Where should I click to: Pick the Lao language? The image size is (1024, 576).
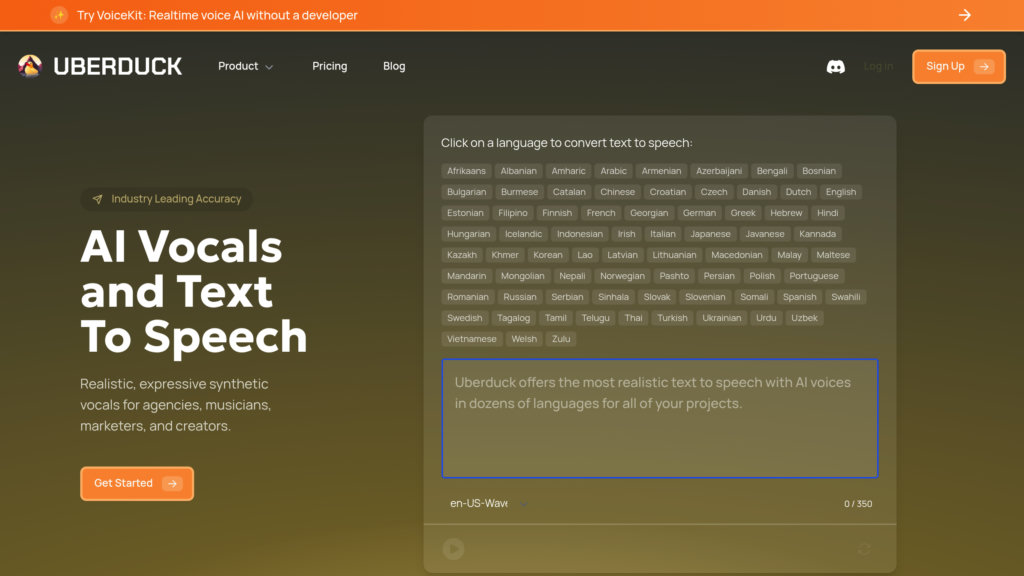pyautogui.click(x=584, y=255)
